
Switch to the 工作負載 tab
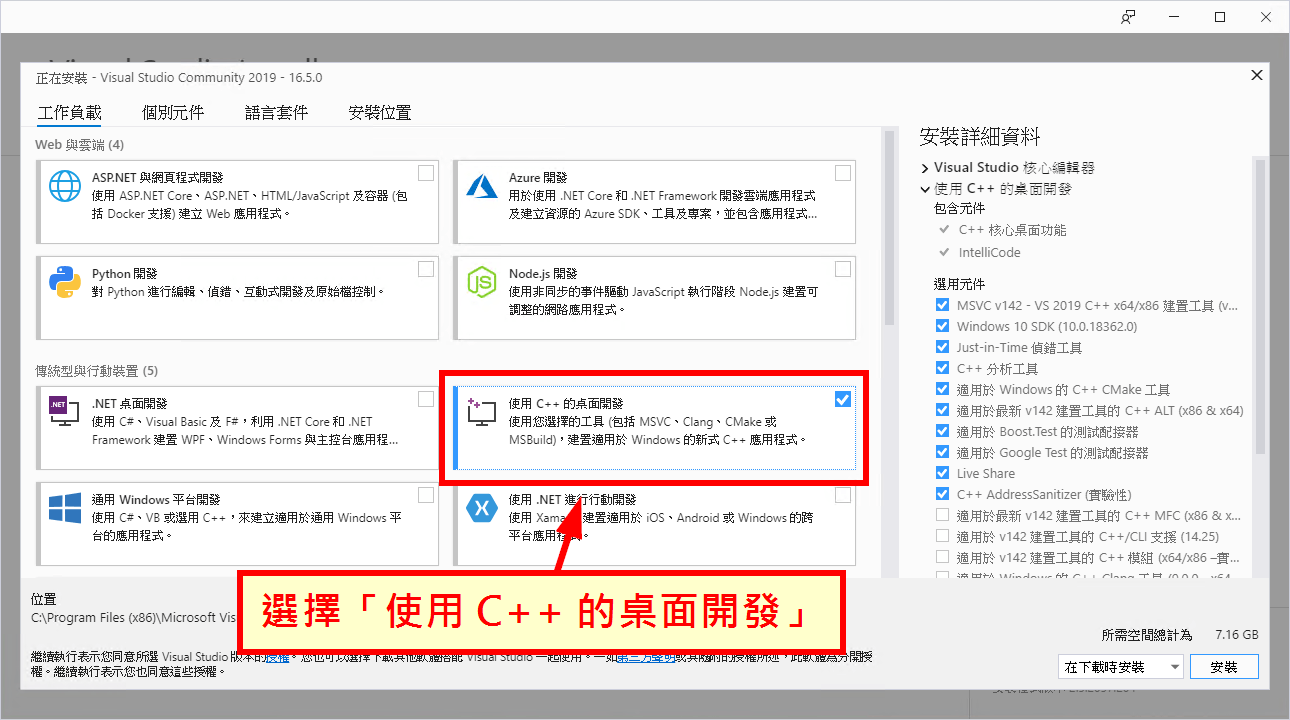click(69, 113)
